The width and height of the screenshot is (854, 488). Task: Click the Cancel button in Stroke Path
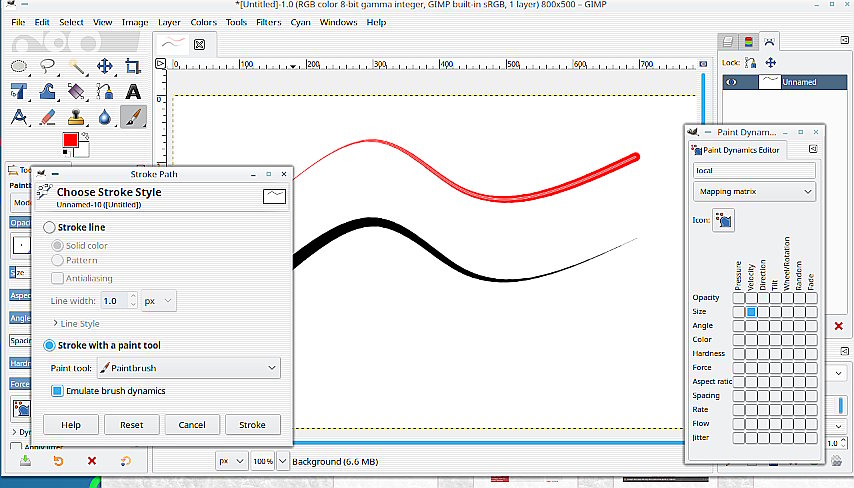coord(192,425)
